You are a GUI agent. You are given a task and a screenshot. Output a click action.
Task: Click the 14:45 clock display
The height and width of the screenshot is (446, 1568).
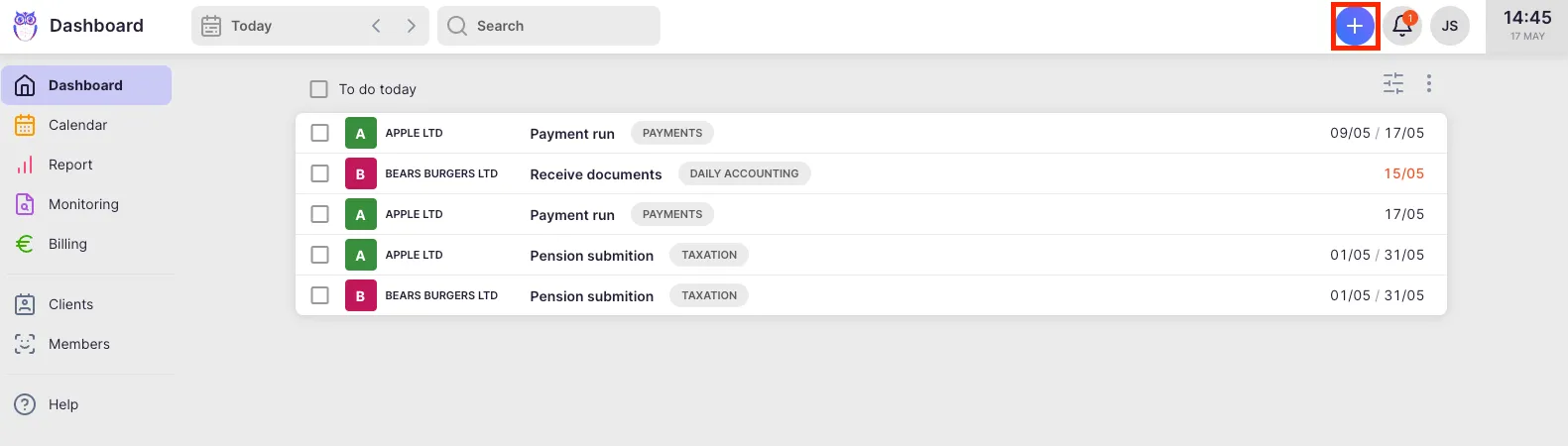pos(1527,18)
